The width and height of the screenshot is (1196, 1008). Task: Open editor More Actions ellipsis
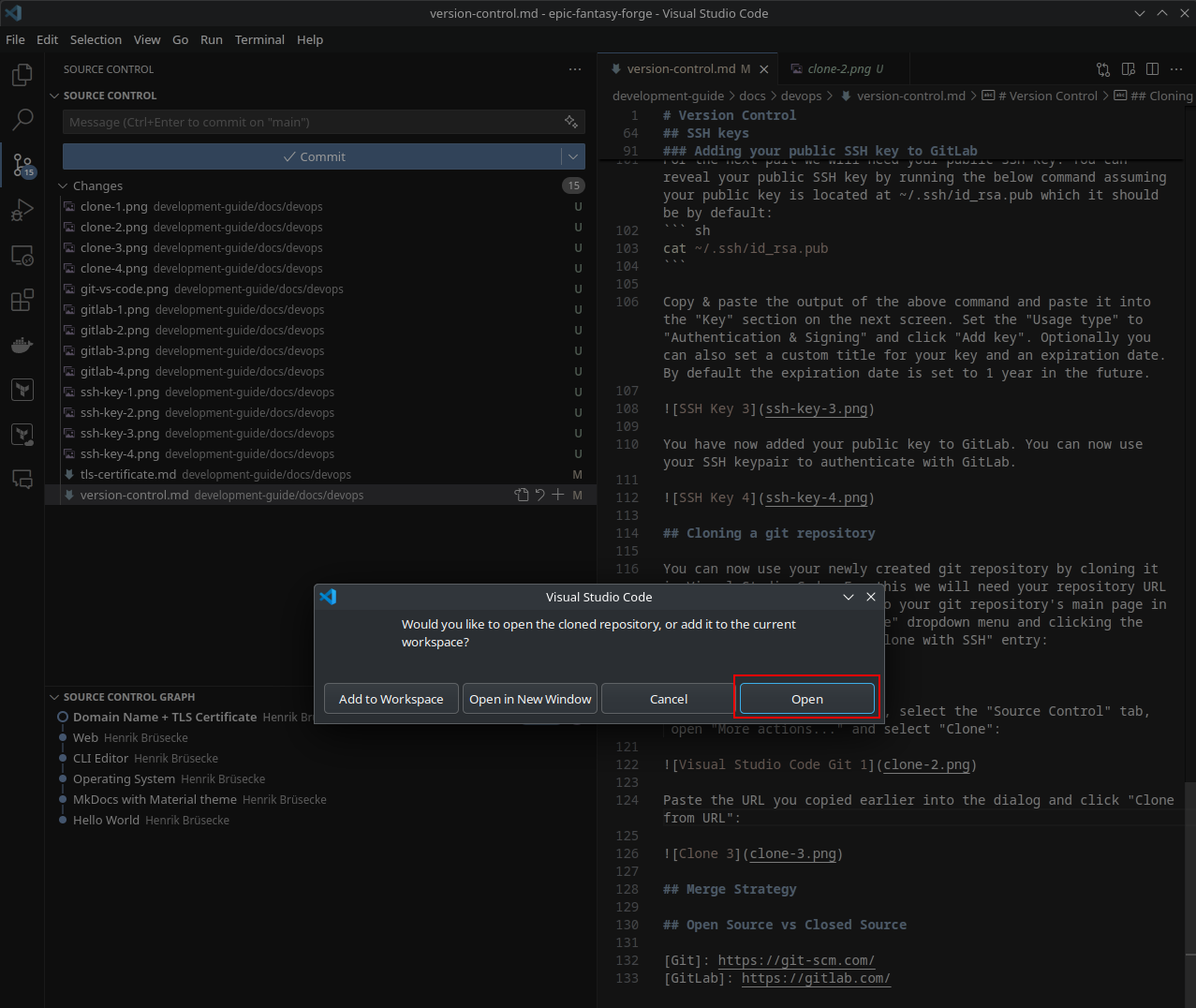tap(1177, 69)
